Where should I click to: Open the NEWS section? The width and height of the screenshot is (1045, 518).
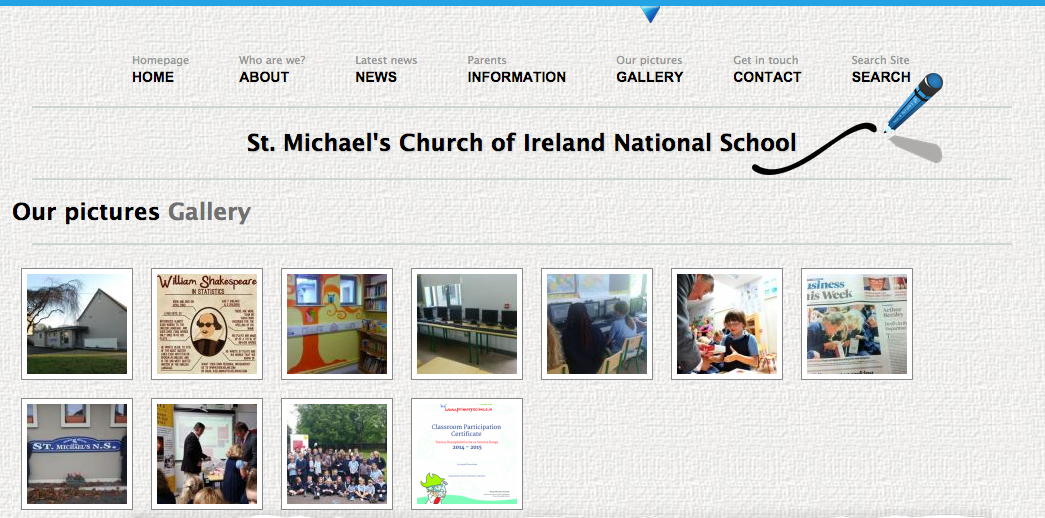click(376, 77)
